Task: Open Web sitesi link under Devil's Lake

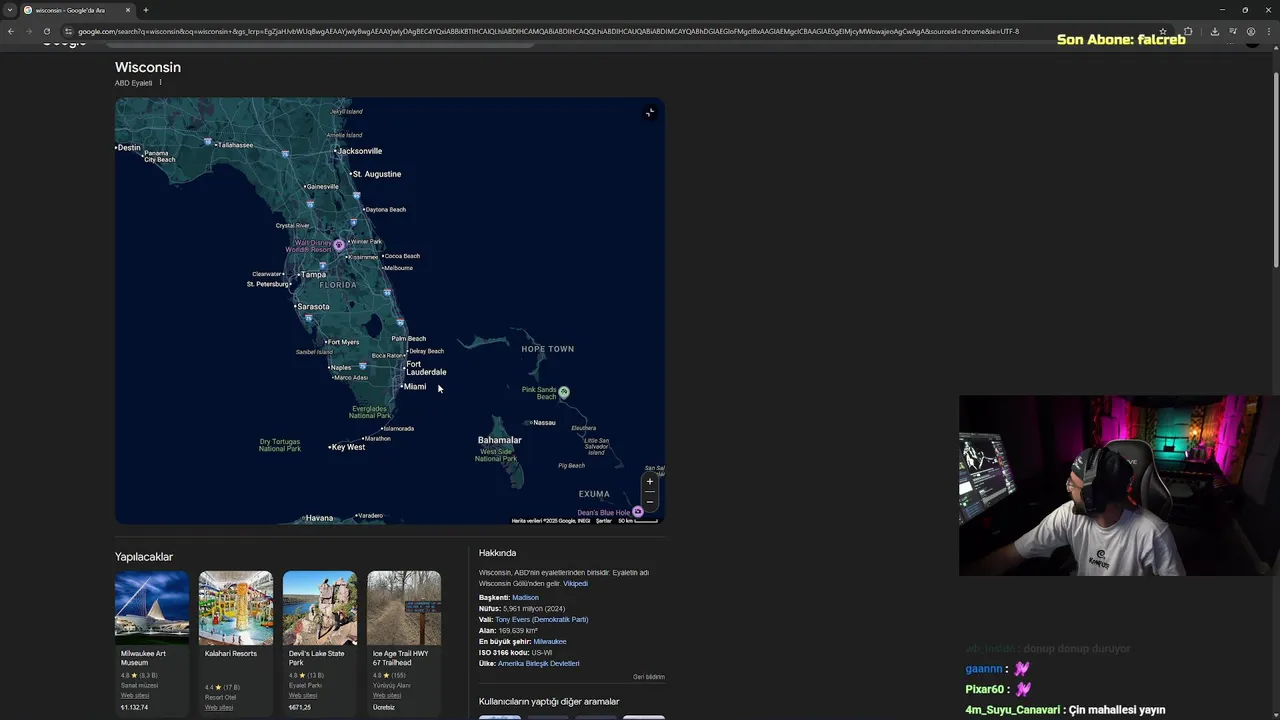Action: [x=303, y=695]
